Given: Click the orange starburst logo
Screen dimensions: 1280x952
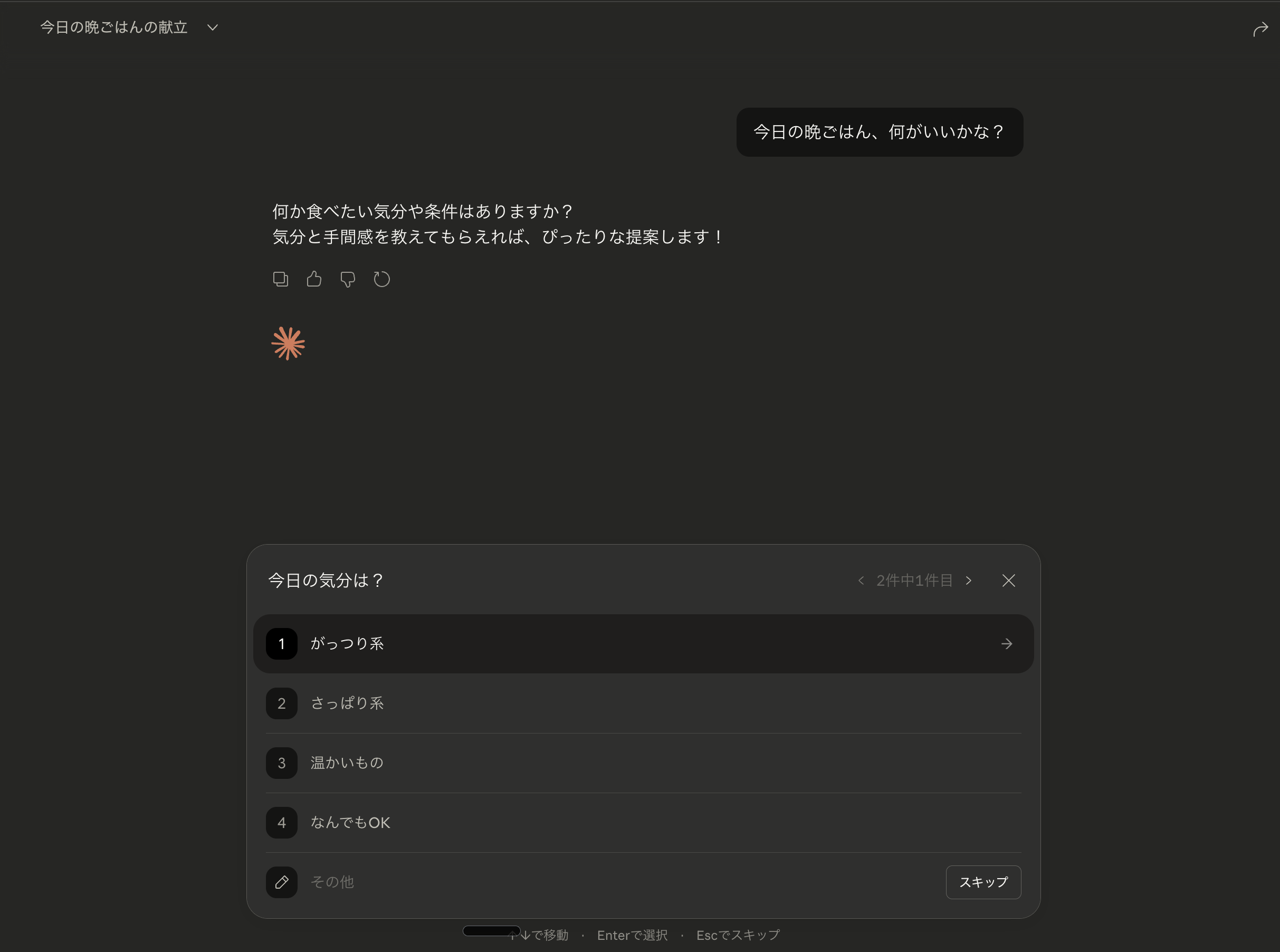Looking at the screenshot, I should [288, 344].
